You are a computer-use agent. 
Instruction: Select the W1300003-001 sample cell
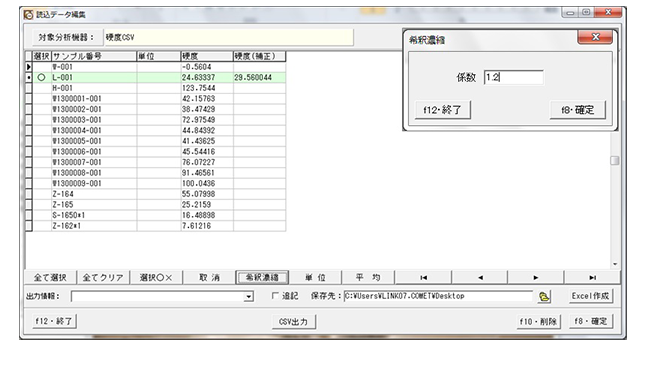pos(94,120)
